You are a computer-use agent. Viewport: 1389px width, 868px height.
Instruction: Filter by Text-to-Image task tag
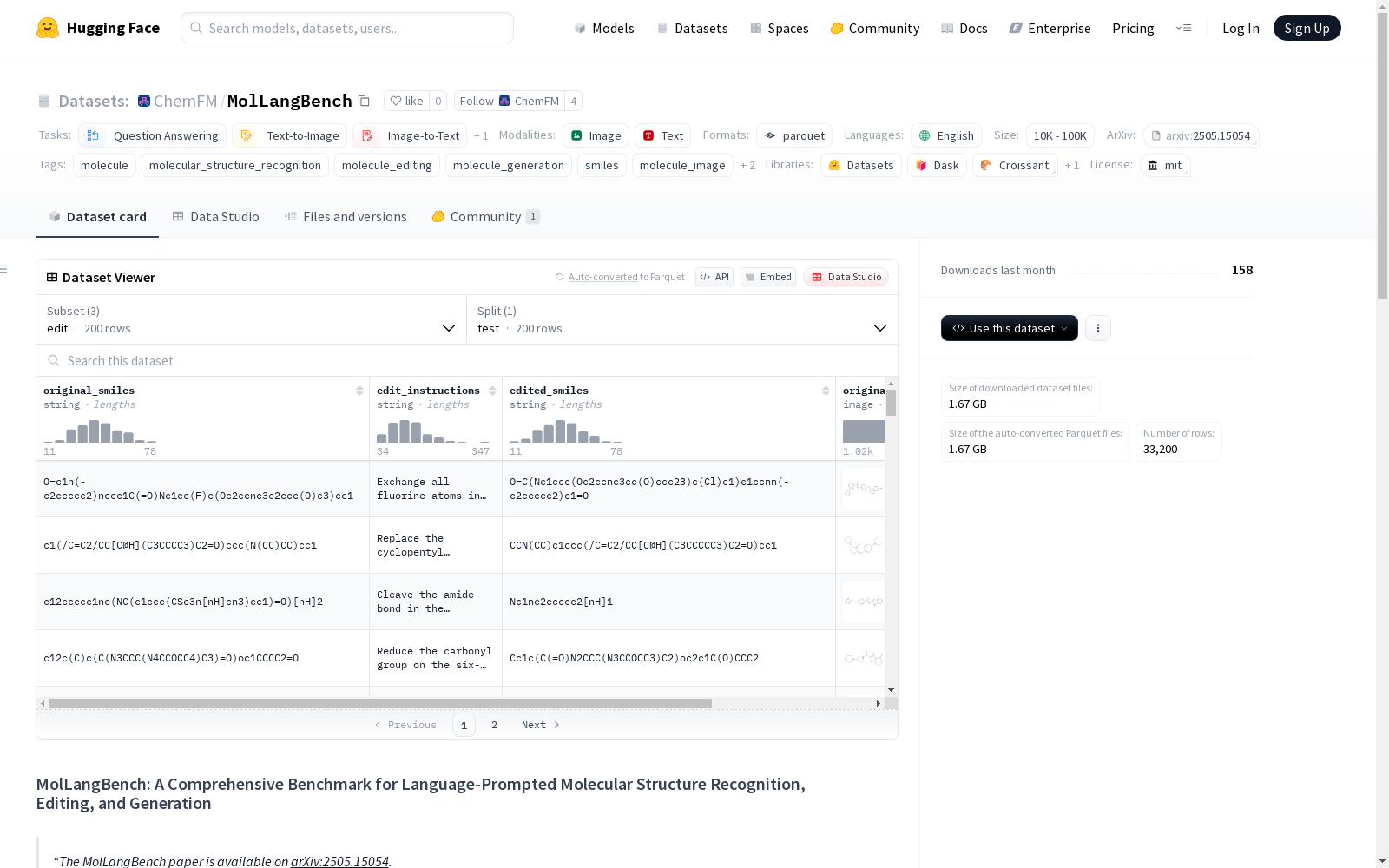[x=290, y=136]
